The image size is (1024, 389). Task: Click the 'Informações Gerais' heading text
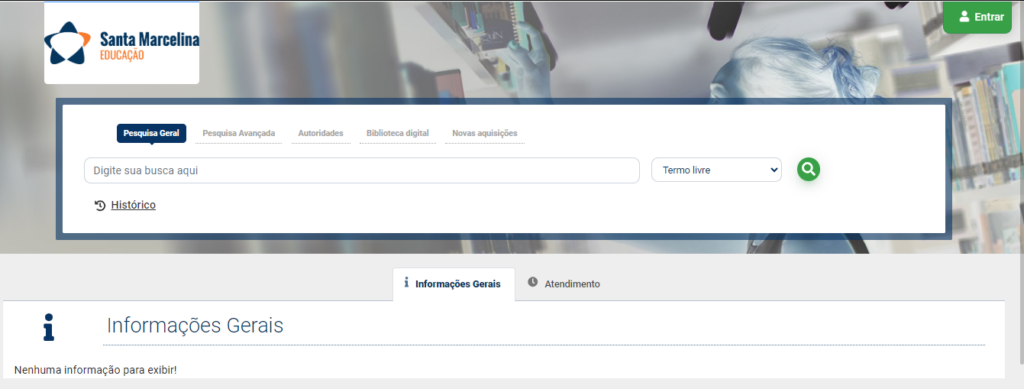click(195, 325)
